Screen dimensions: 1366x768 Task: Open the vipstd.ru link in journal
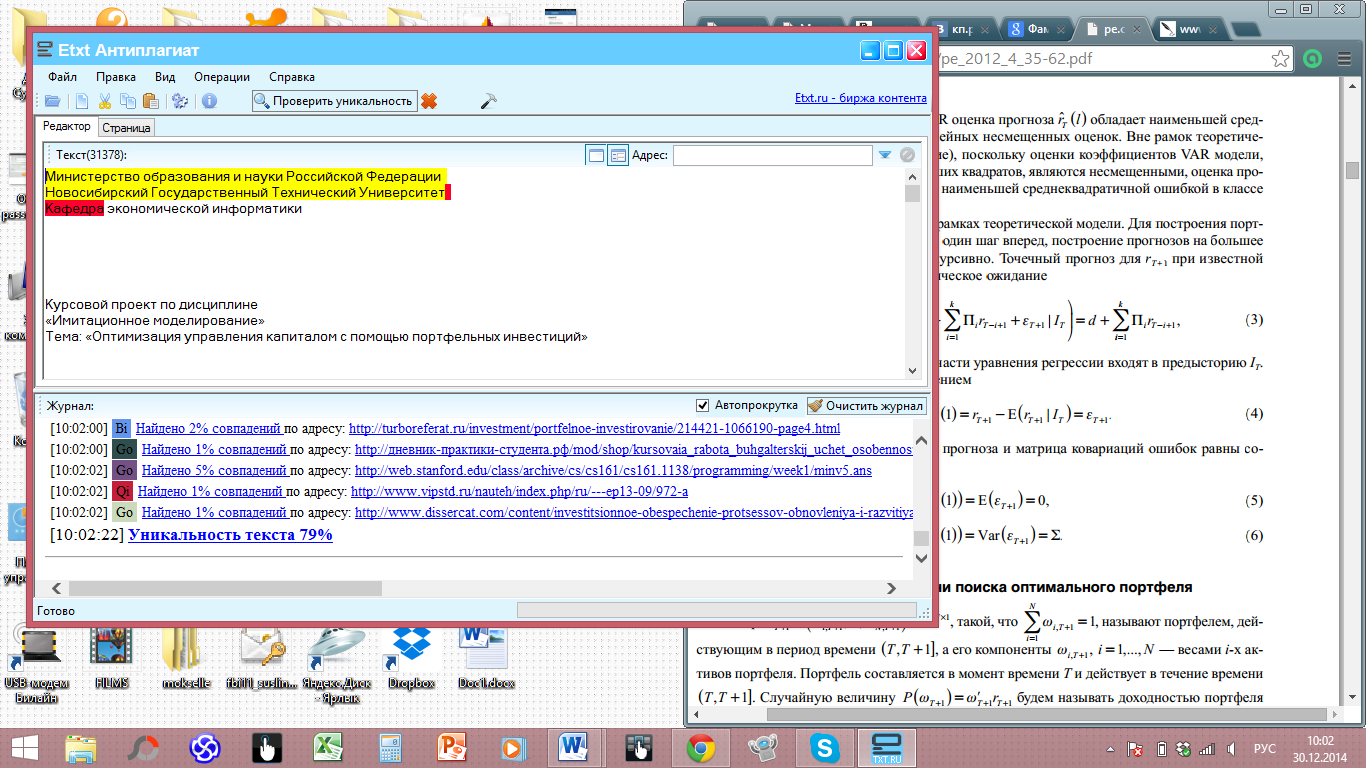click(519, 491)
